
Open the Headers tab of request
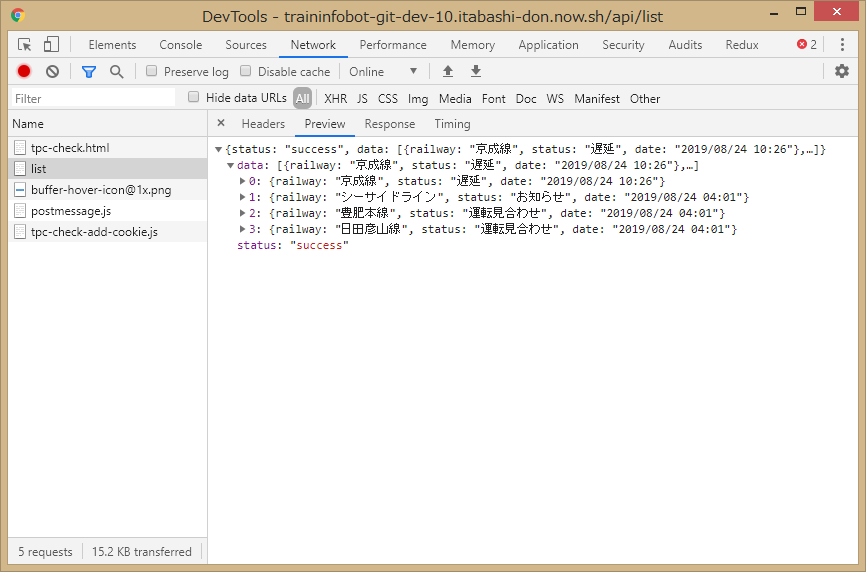[263, 124]
